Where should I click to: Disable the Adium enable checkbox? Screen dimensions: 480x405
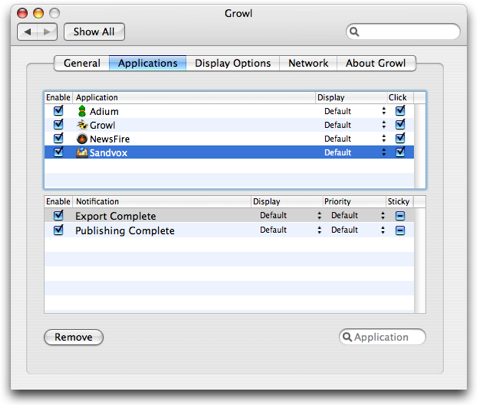(59, 110)
